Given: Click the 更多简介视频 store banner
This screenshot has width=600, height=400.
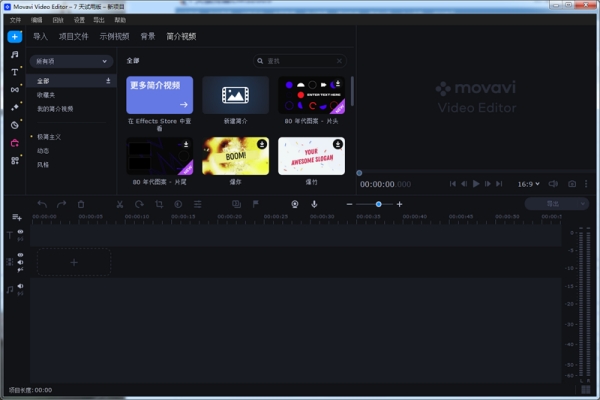Looking at the screenshot, I should pyautogui.click(x=160, y=95).
